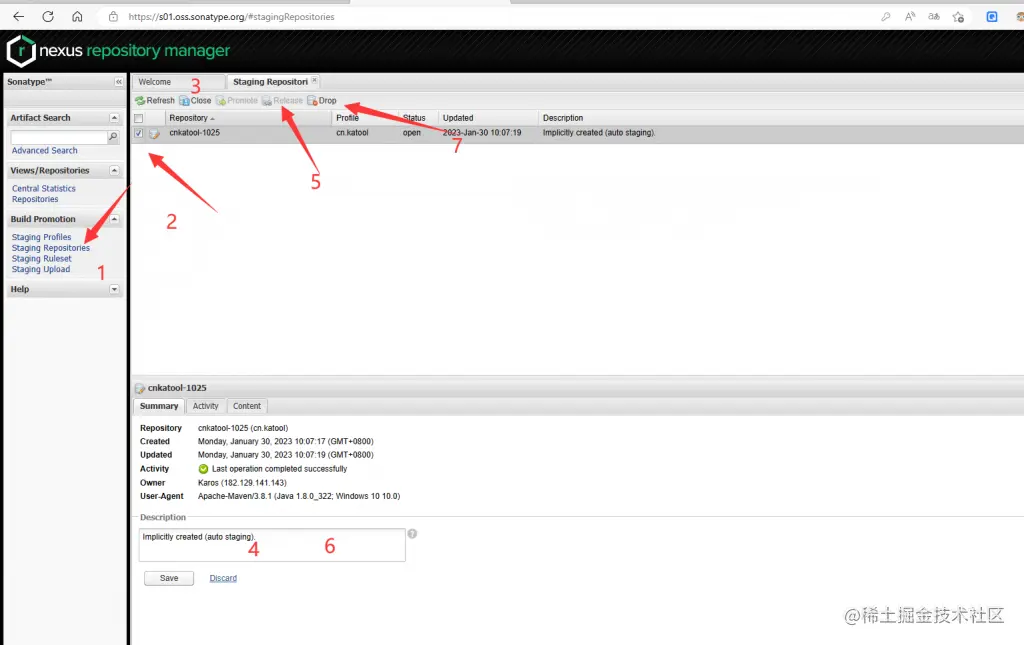This screenshot has height=645, width=1024.
Task: Reload the page with the refresh icon
Action: (x=48, y=16)
